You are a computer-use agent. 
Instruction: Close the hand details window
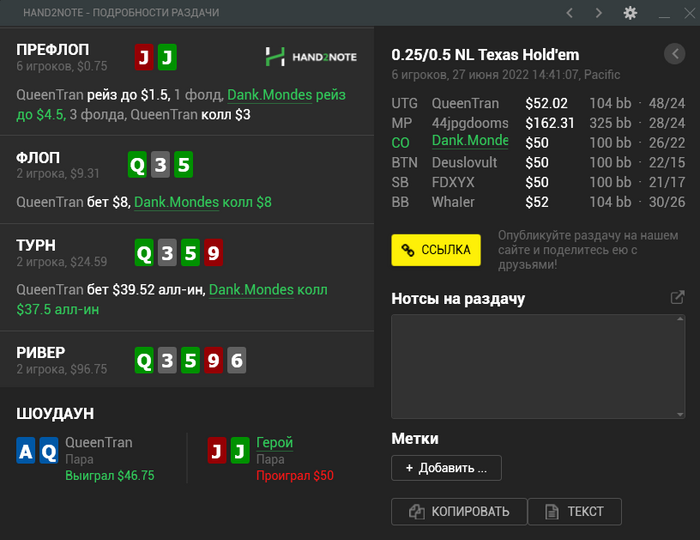coord(690,13)
